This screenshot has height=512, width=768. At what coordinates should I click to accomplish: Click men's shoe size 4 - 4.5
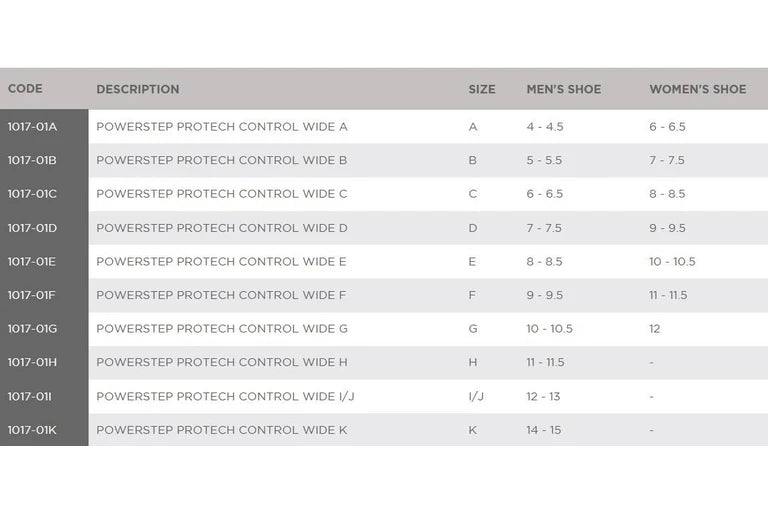point(545,127)
